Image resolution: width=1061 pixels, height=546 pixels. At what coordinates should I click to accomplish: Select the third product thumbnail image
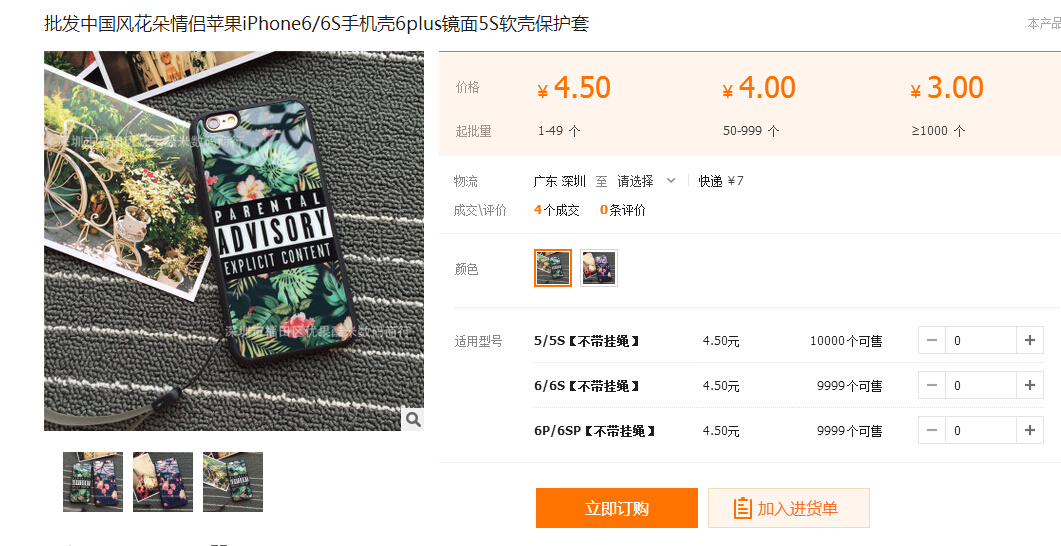point(233,482)
